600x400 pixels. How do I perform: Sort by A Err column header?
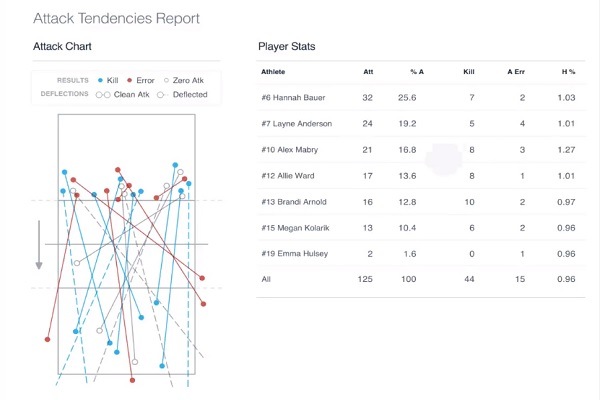(x=516, y=72)
